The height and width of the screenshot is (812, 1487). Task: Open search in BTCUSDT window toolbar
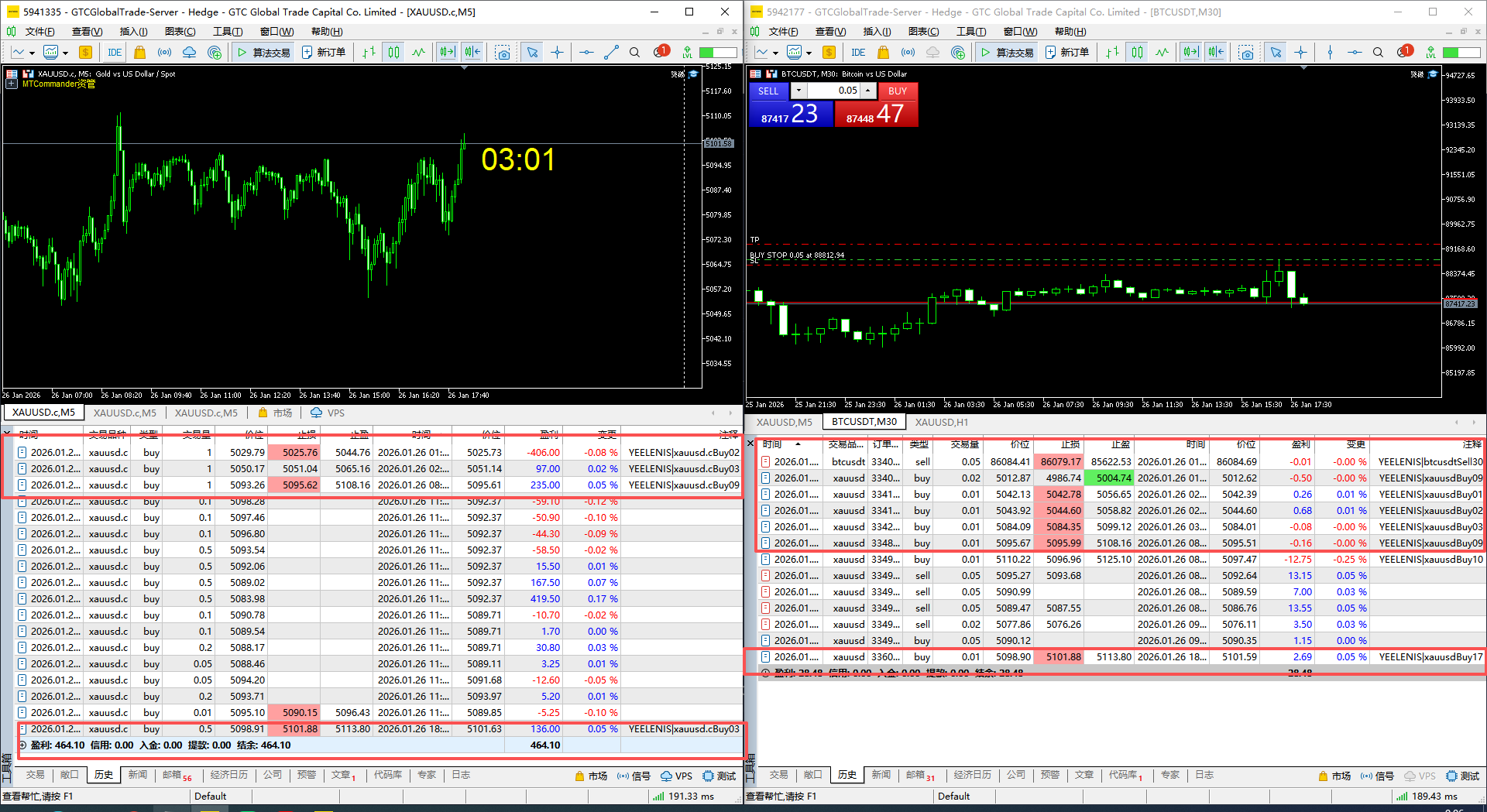pyautogui.click(x=1378, y=53)
